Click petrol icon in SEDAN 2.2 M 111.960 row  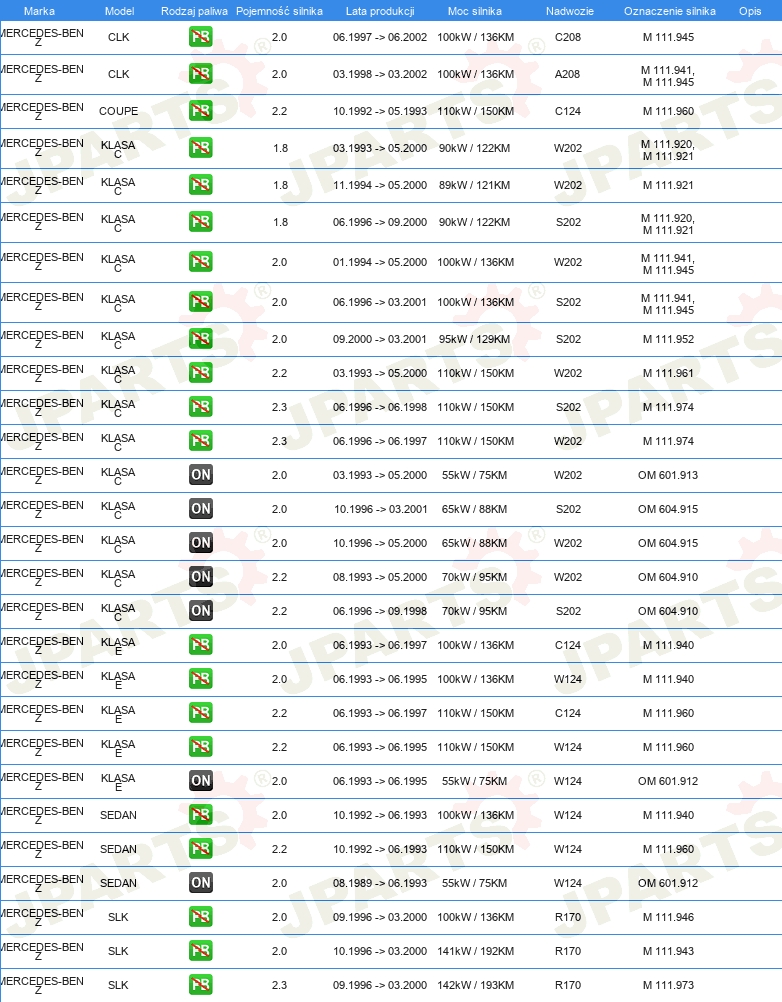click(x=201, y=849)
